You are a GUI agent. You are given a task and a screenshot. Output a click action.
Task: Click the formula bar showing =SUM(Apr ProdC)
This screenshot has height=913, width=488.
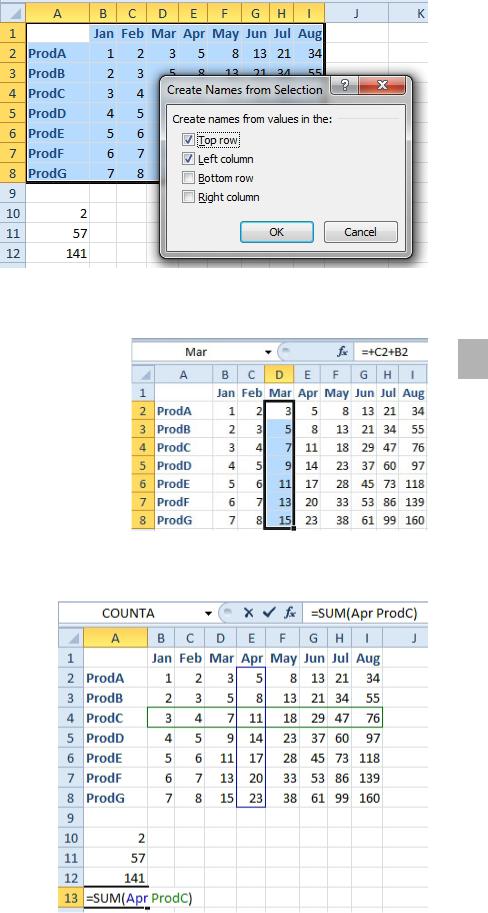[365, 613]
